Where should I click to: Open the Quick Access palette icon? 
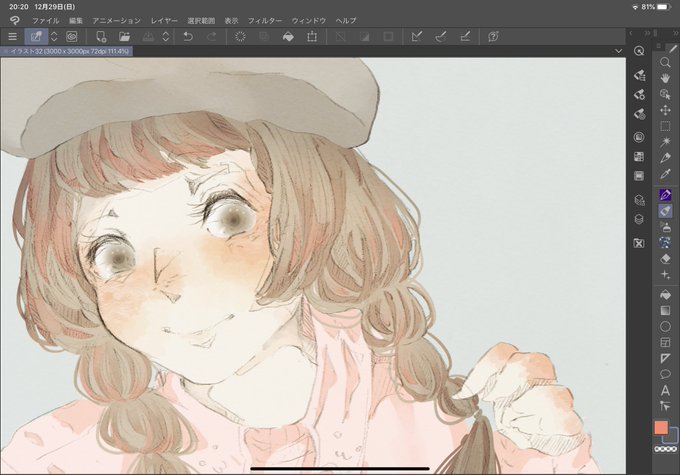tap(639, 51)
